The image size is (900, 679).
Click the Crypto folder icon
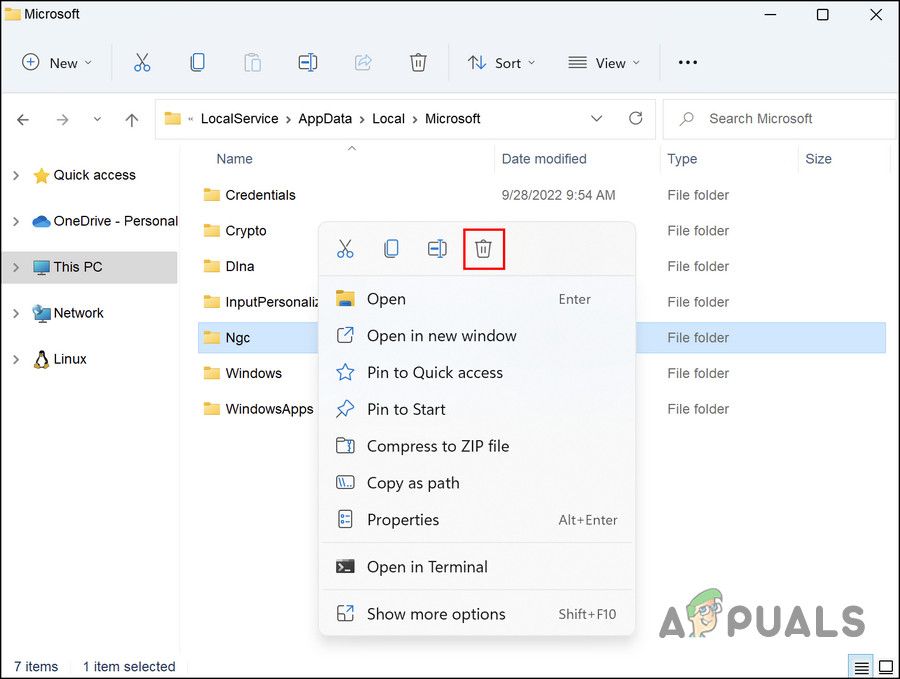pyautogui.click(x=211, y=231)
